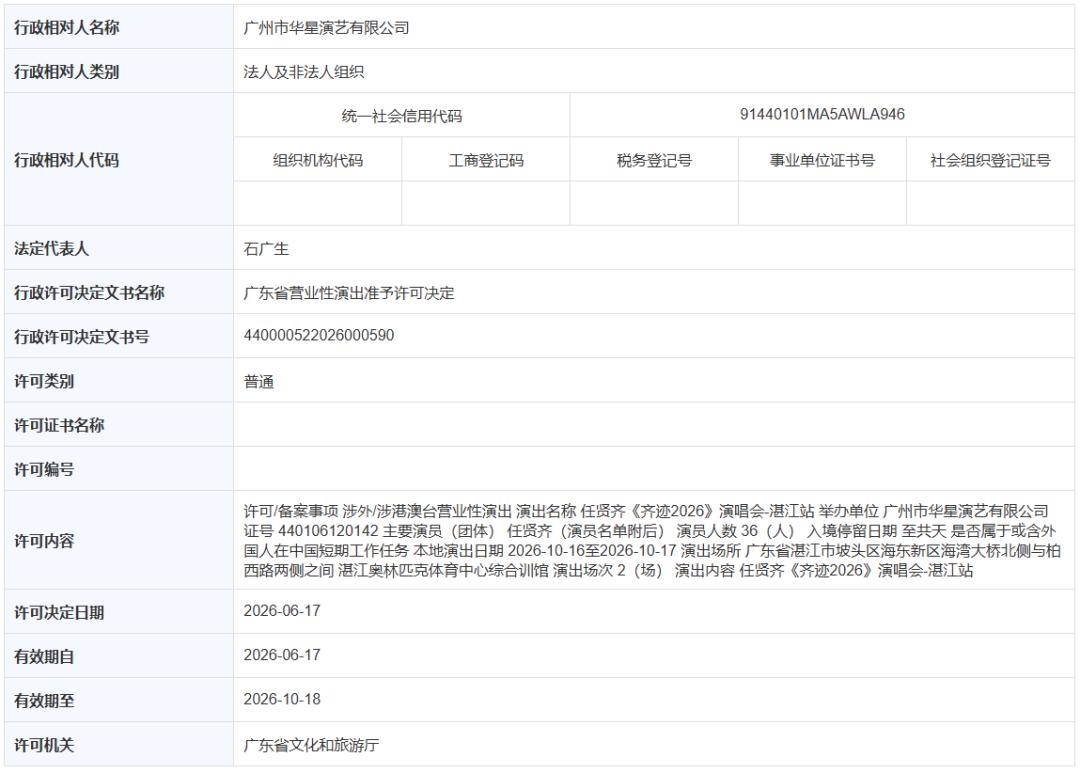Select the value 普通
This screenshot has height=773, width=1080.
point(259,381)
